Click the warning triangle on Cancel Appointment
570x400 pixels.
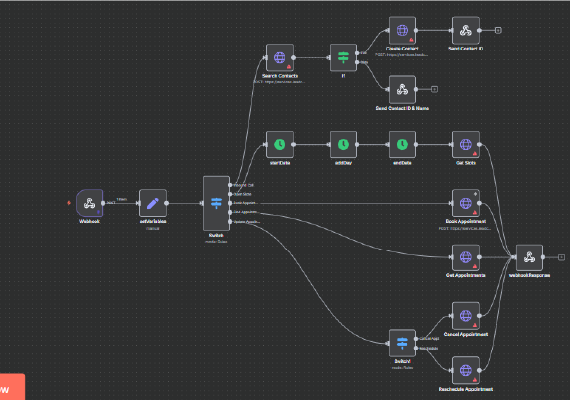click(475, 325)
